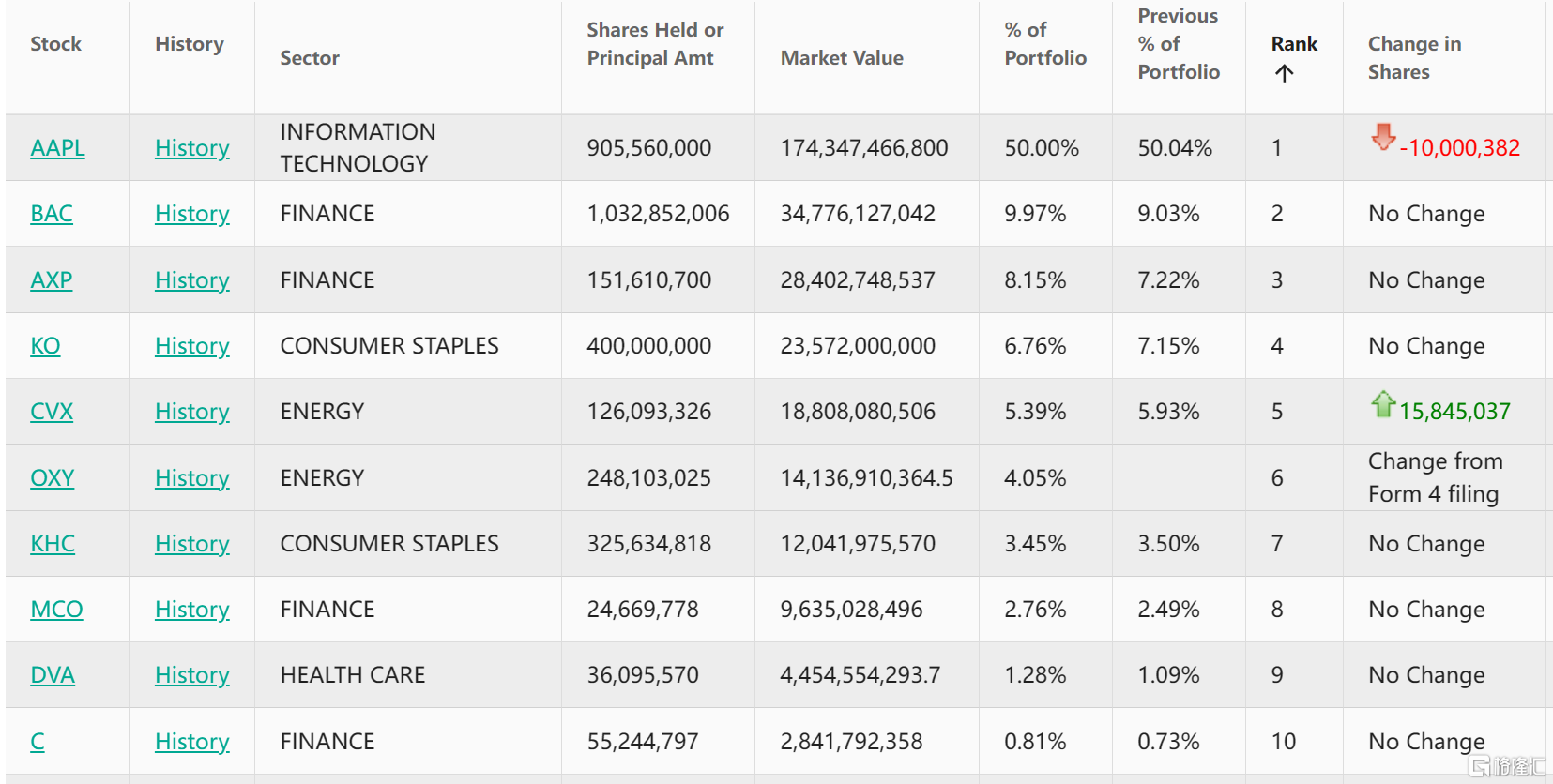Open the AAPL stock link
1553x784 pixels.
click(57, 148)
